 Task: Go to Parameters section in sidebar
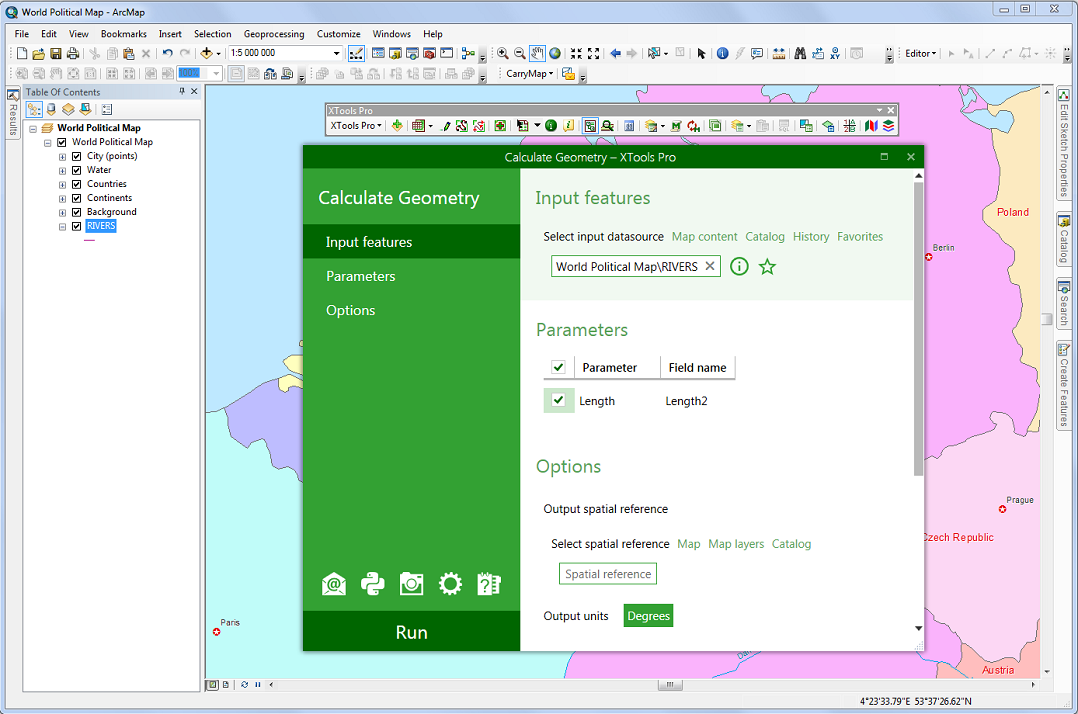pos(411,276)
